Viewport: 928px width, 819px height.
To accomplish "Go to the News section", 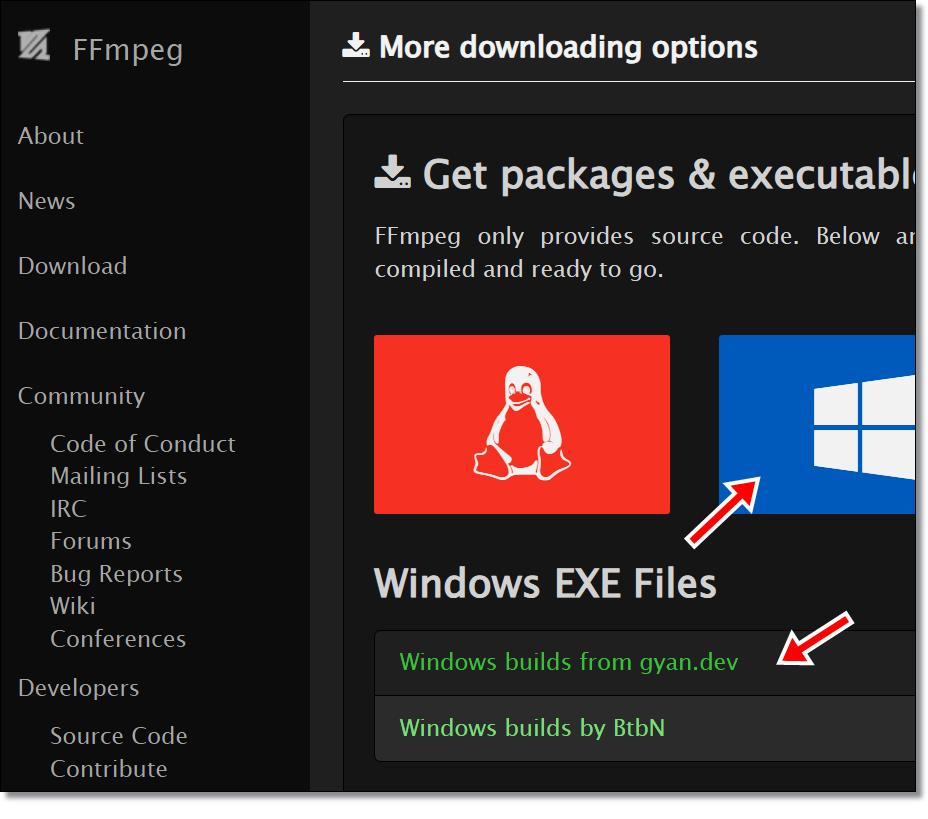I will click(x=47, y=201).
